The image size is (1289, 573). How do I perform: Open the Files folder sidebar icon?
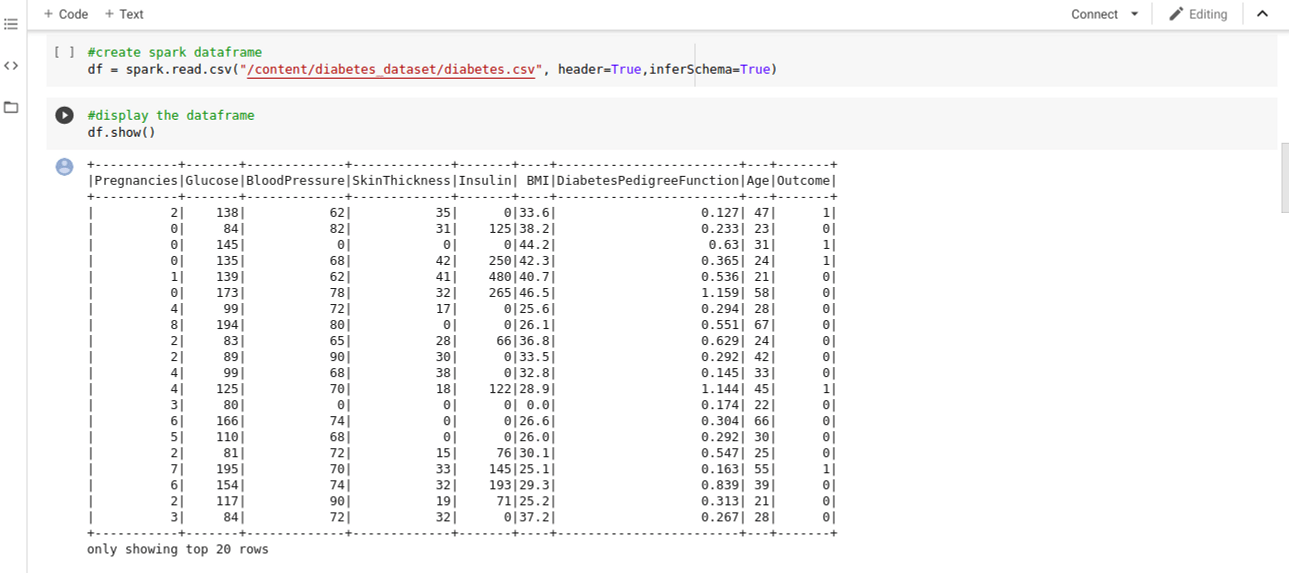11,107
